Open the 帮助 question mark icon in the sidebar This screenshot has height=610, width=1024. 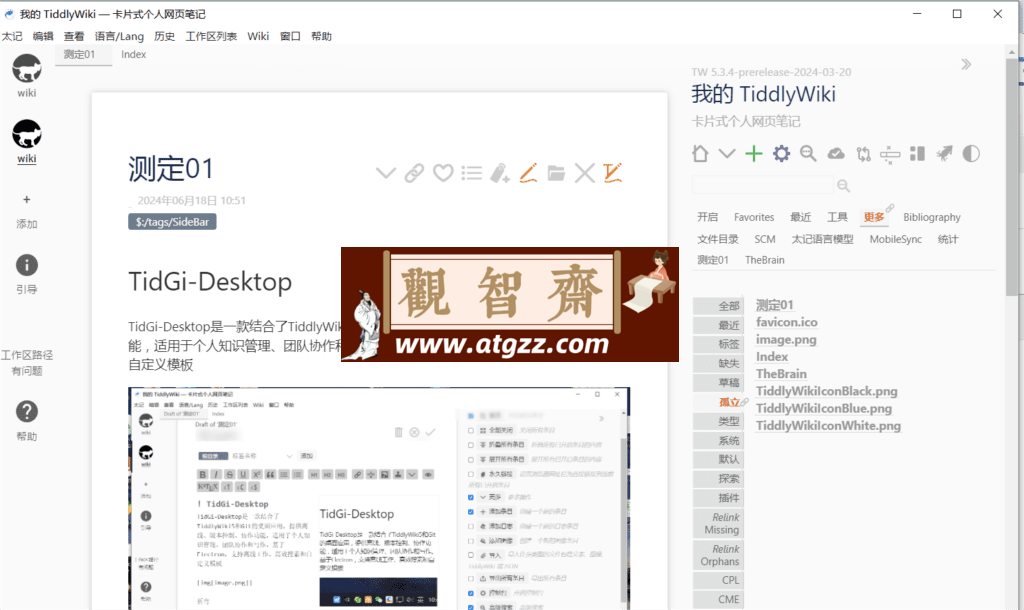pos(27,411)
